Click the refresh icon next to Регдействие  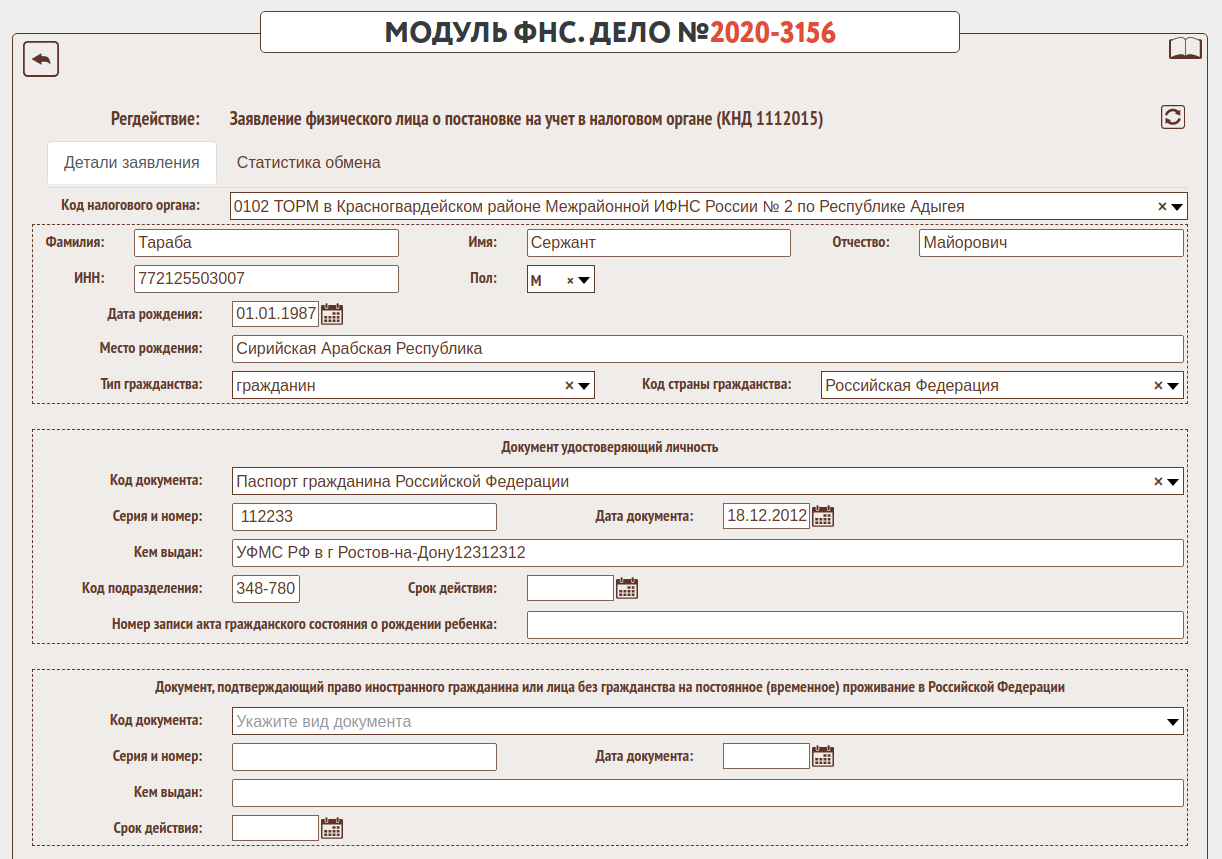pyautogui.click(x=1172, y=117)
